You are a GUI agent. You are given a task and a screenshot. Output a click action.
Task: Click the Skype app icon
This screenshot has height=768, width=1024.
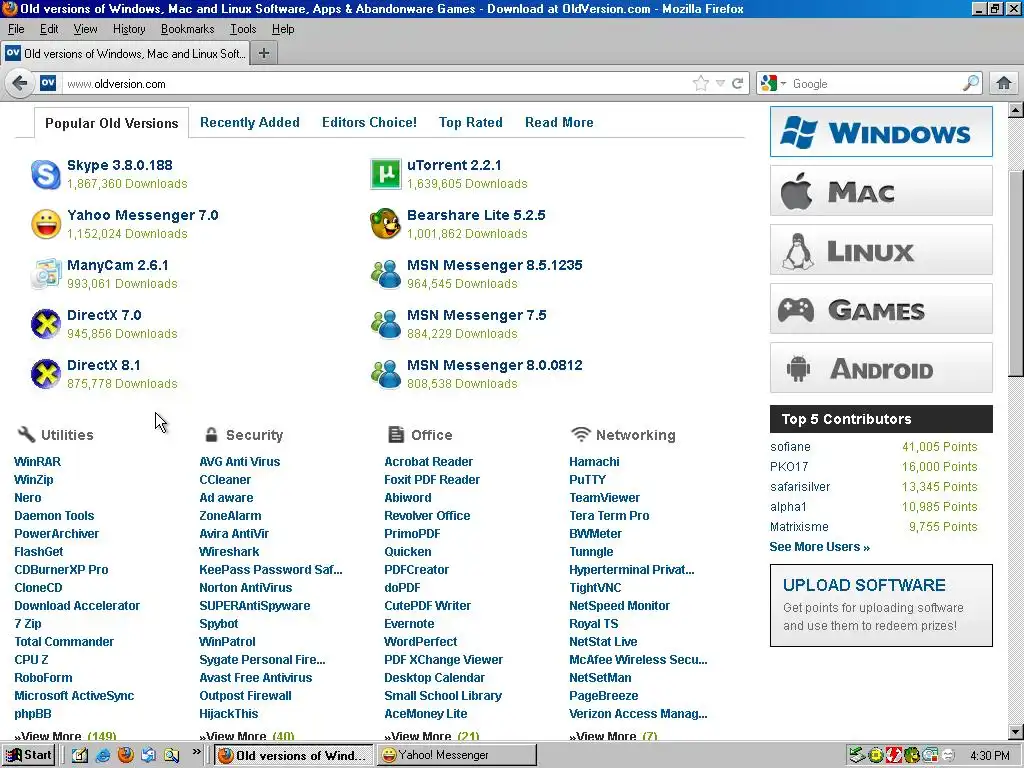click(46, 174)
